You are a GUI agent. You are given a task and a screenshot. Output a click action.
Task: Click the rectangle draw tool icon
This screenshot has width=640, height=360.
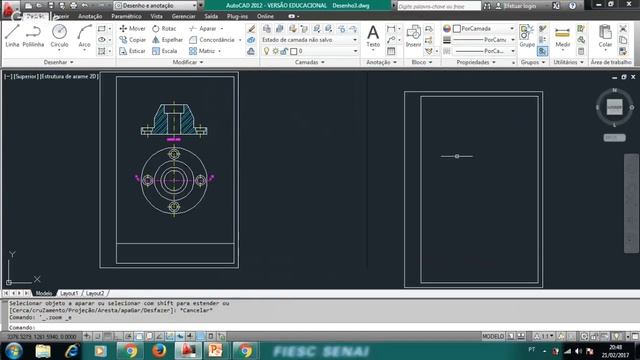click(102, 29)
